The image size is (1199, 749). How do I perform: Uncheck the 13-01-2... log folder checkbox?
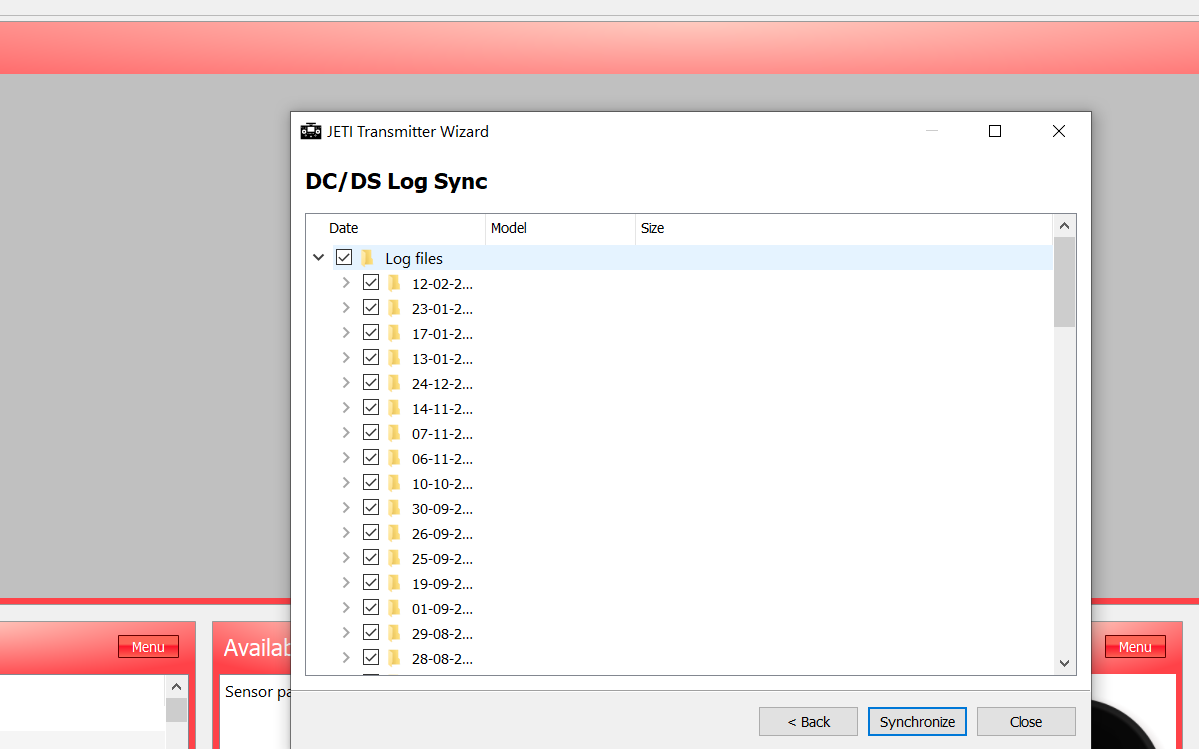point(371,358)
